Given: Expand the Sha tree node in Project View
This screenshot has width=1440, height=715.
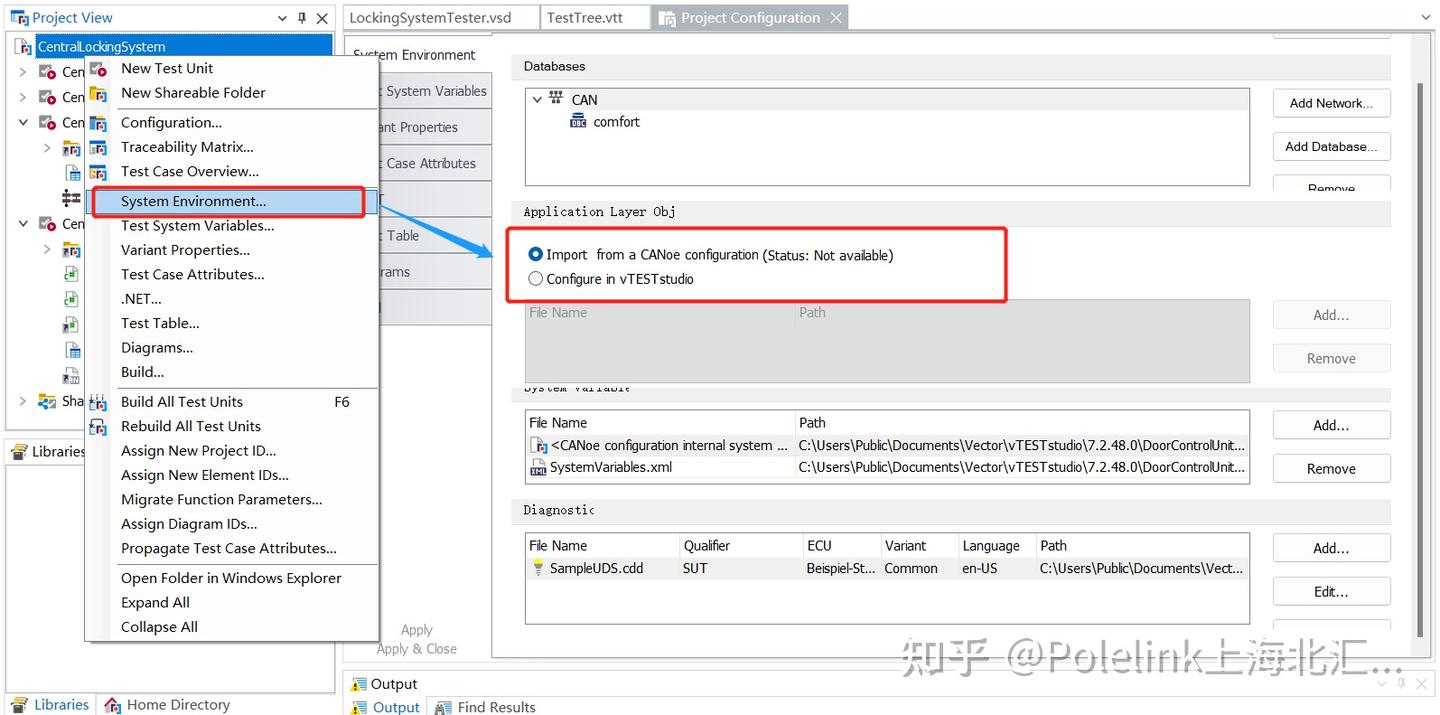Looking at the screenshot, I should (24, 401).
